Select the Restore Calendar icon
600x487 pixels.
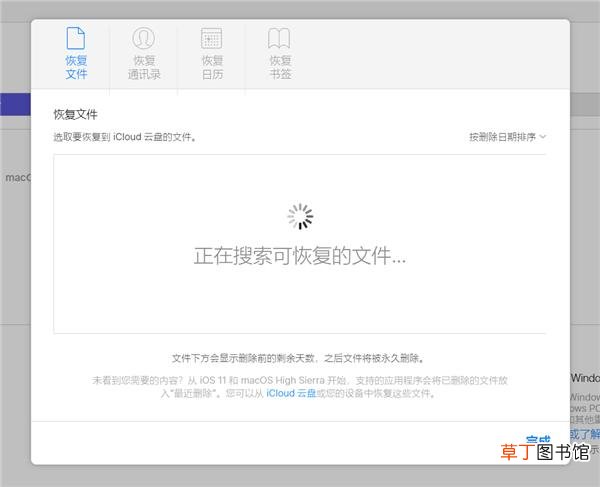point(212,38)
